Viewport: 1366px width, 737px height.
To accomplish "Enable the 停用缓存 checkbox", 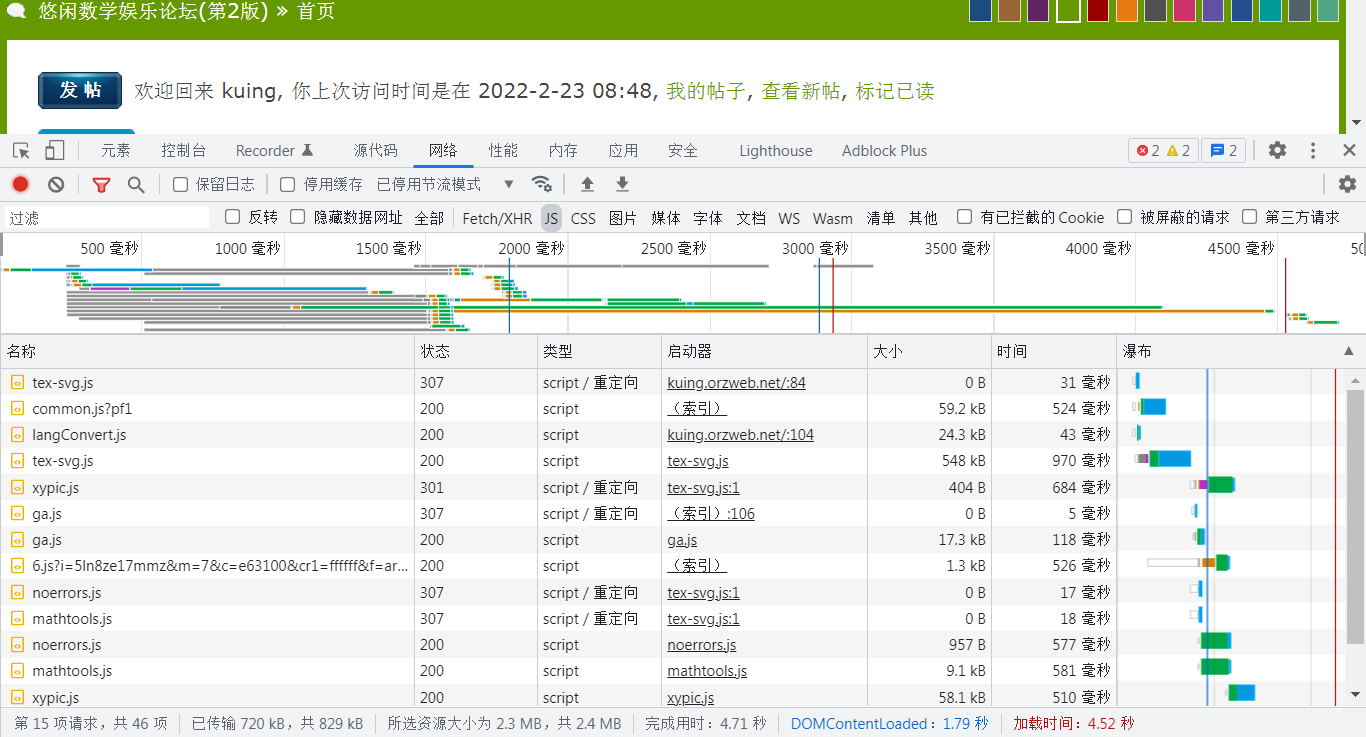I will click(x=287, y=184).
